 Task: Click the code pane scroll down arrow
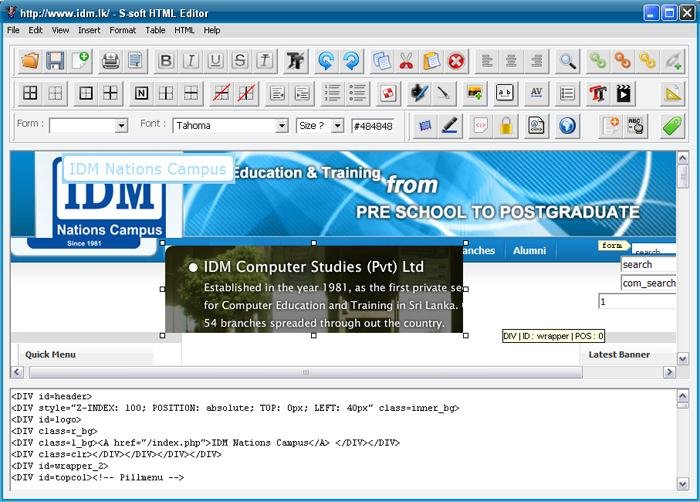click(x=683, y=484)
